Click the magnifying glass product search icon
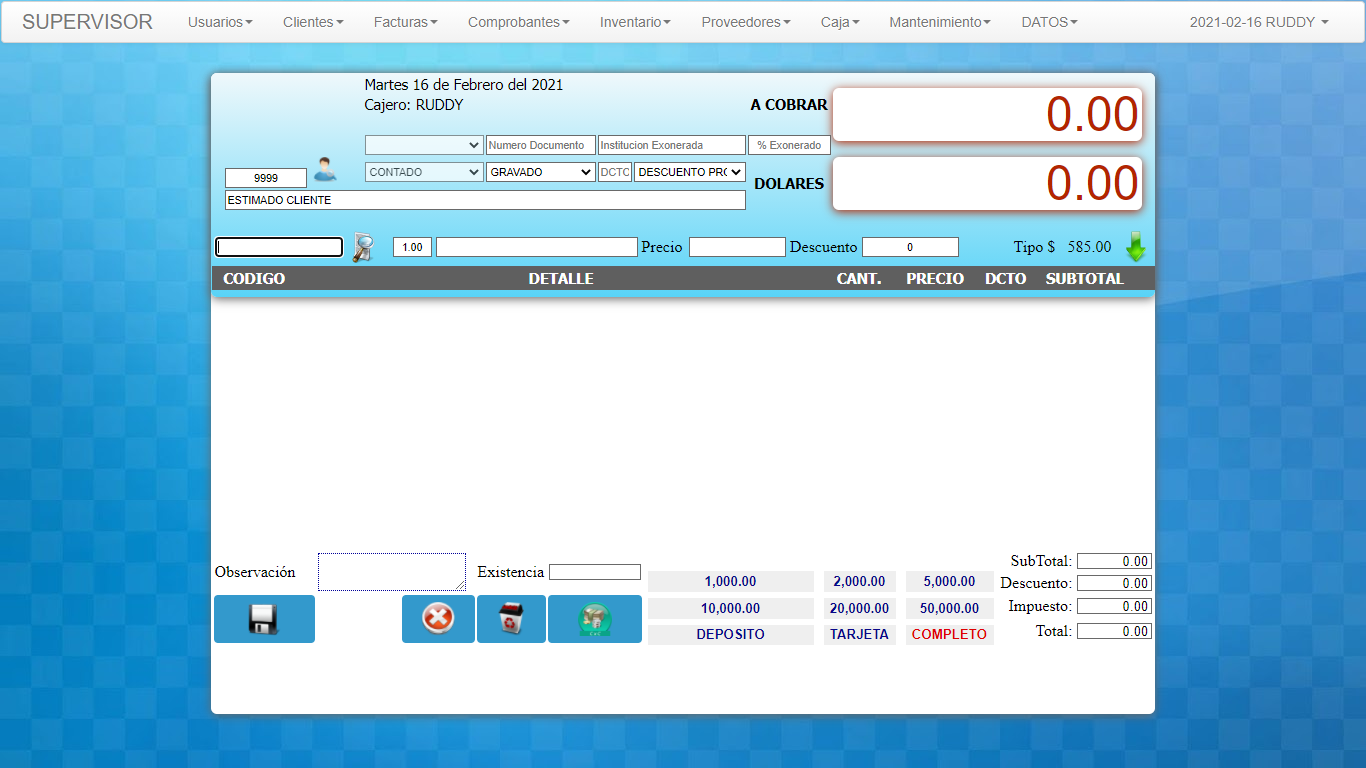The height and width of the screenshot is (768, 1366). (x=362, y=247)
